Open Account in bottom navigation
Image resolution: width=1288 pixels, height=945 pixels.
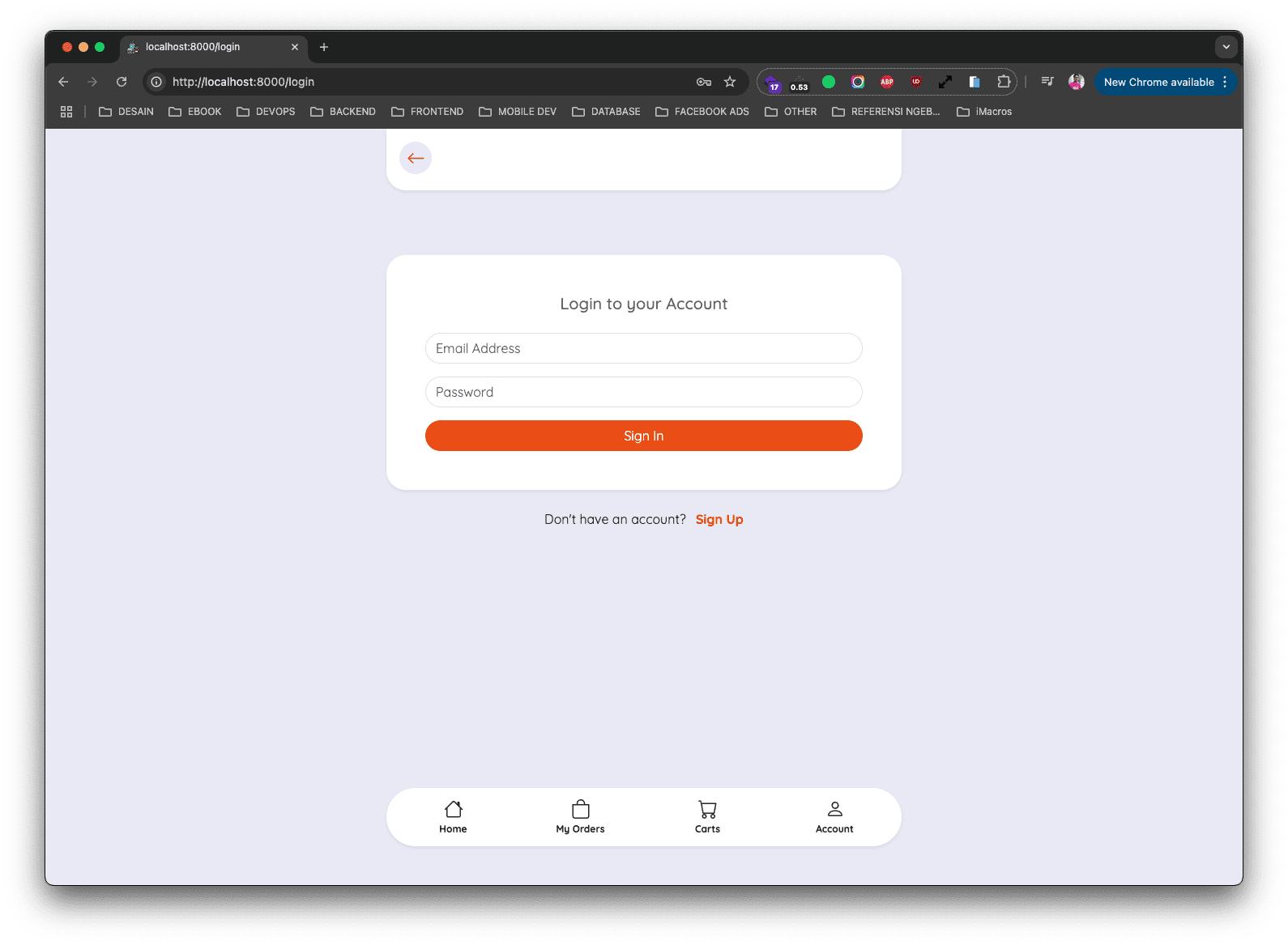click(834, 816)
